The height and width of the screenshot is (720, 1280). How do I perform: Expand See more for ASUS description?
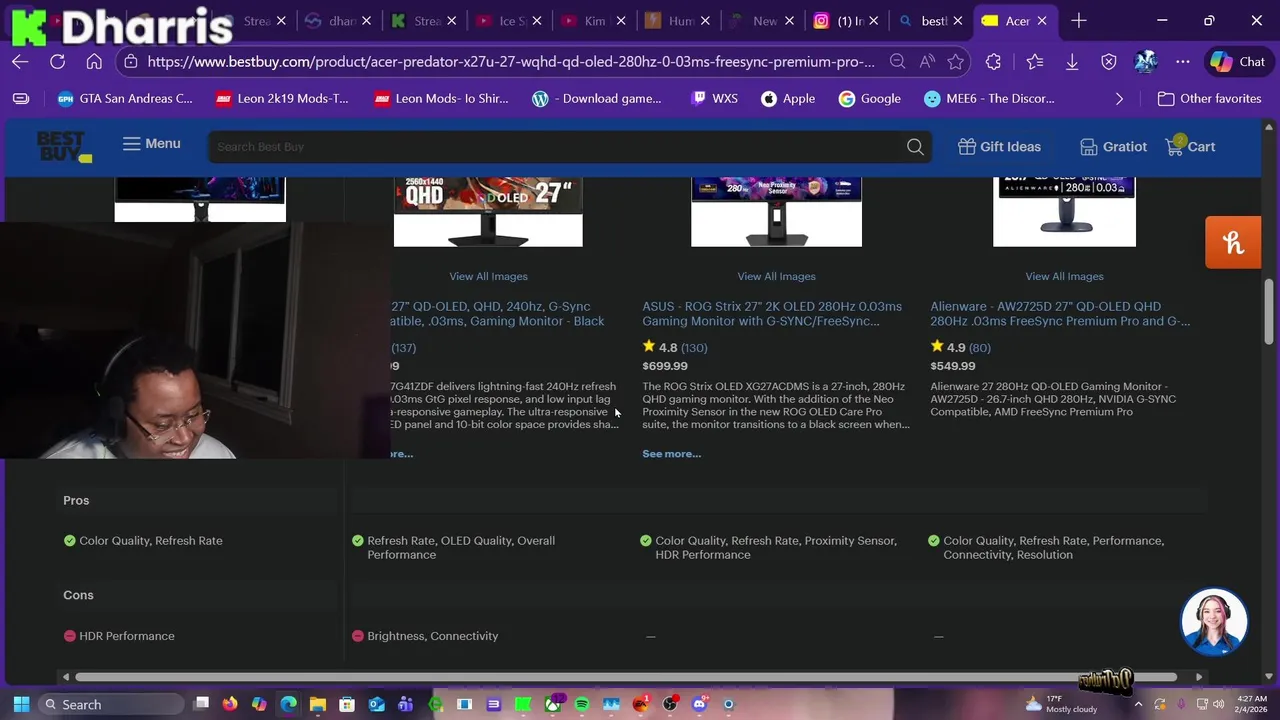[671, 454]
